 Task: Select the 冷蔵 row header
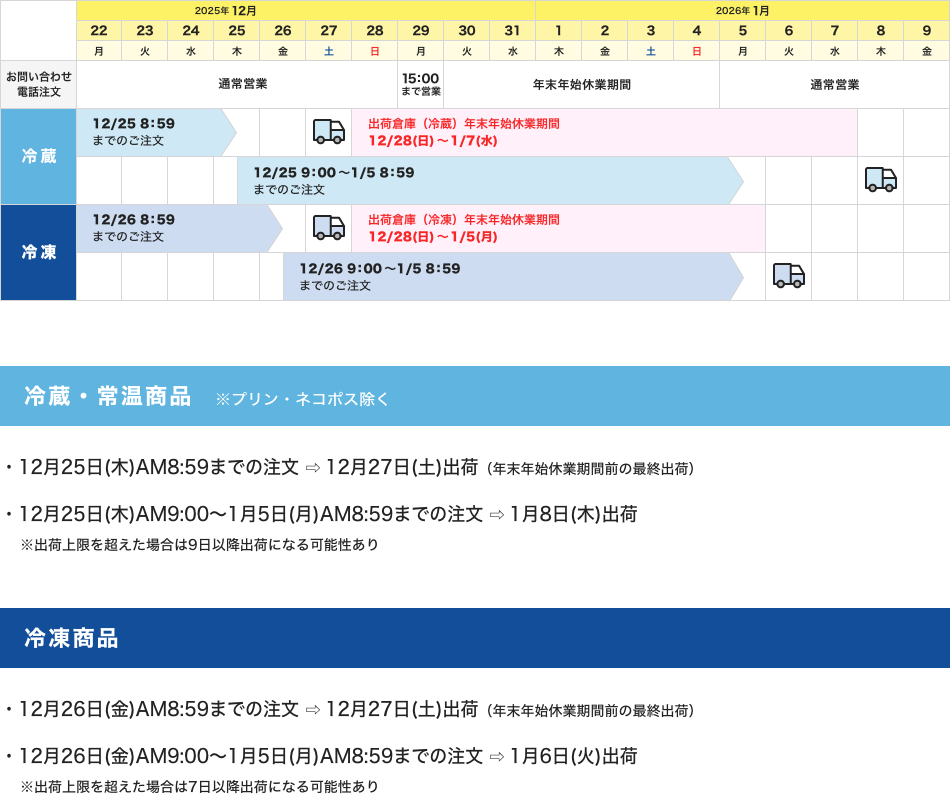tap(39, 156)
